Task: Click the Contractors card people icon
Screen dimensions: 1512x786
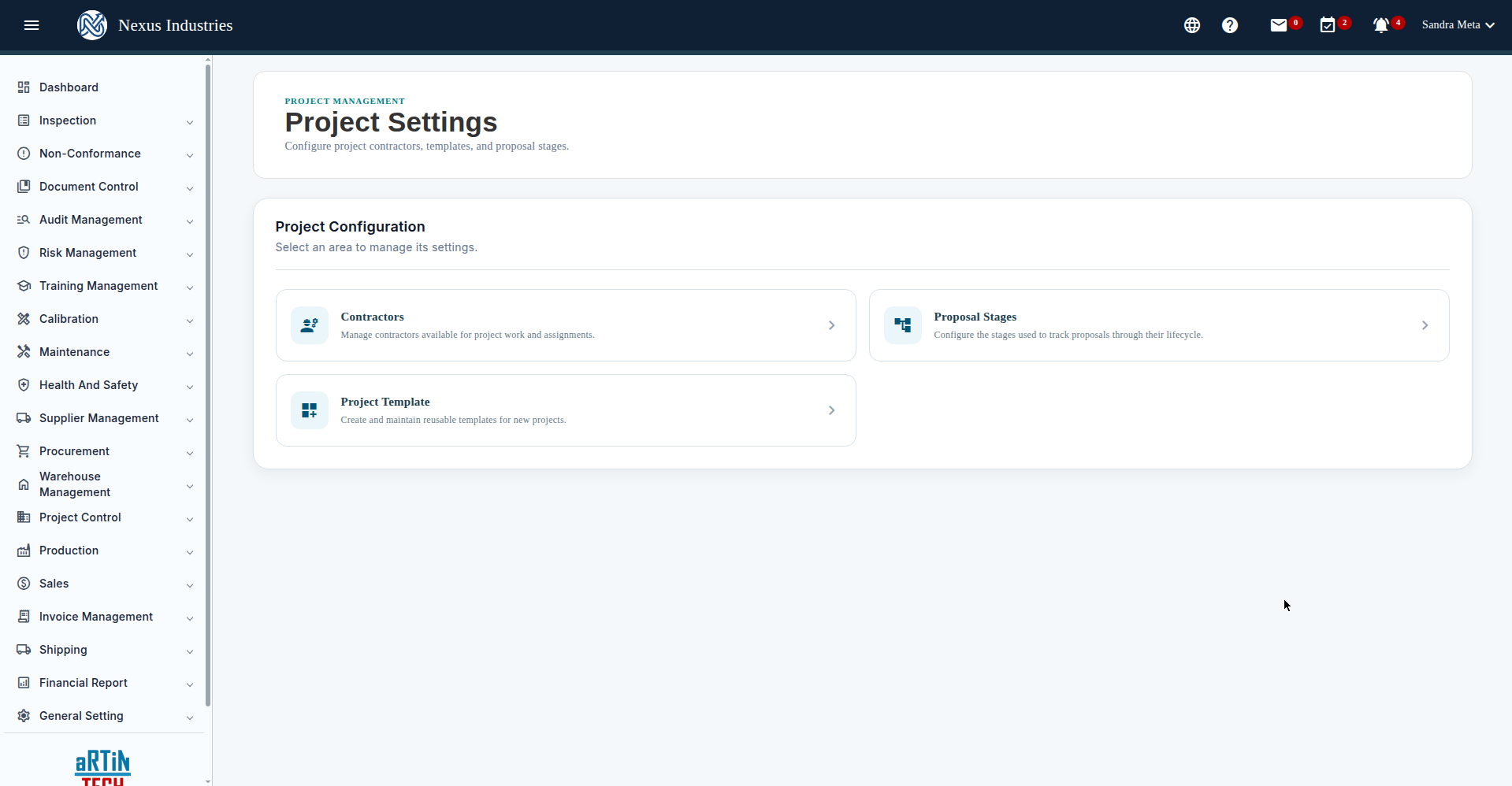Action: point(310,325)
